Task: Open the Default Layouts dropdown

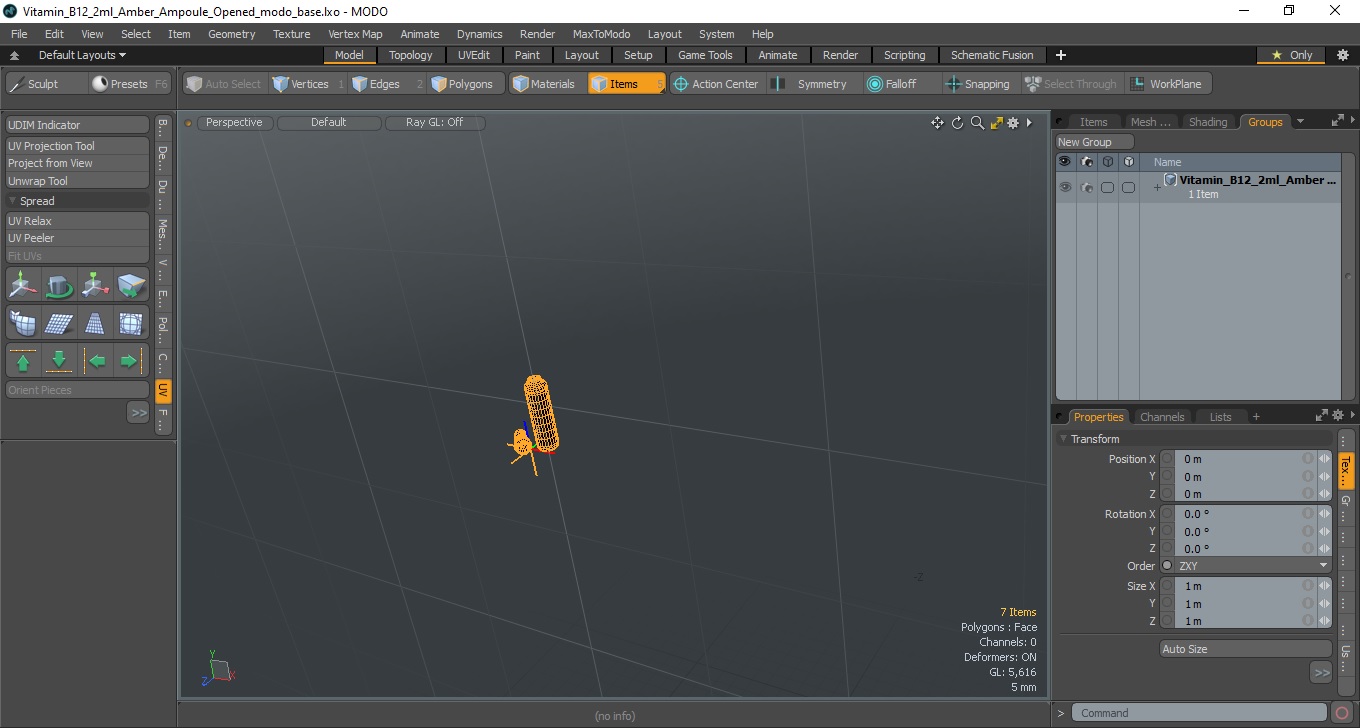Action: coord(82,55)
